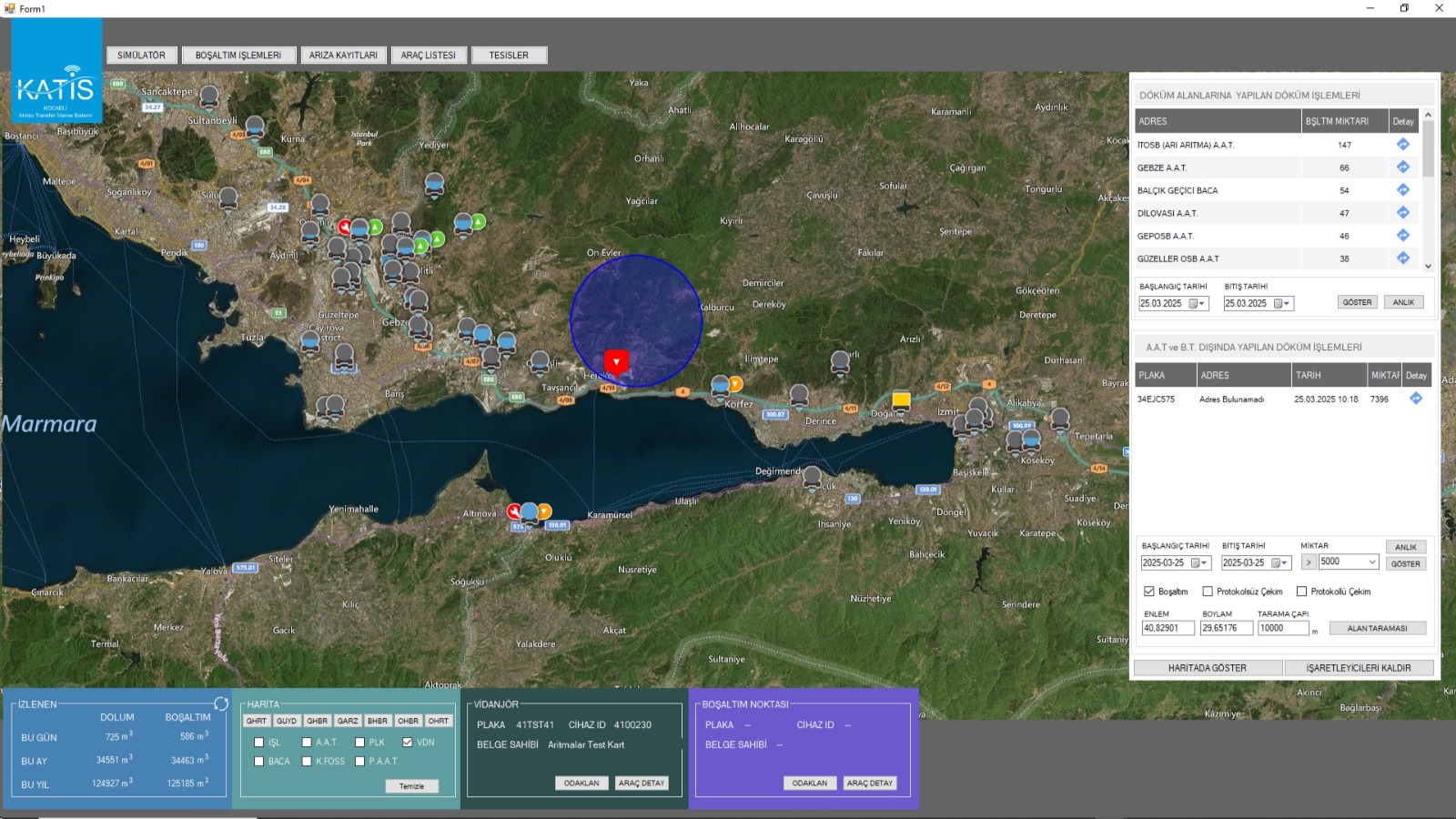
Task: Switch map to BHBR type
Action: (x=378, y=721)
